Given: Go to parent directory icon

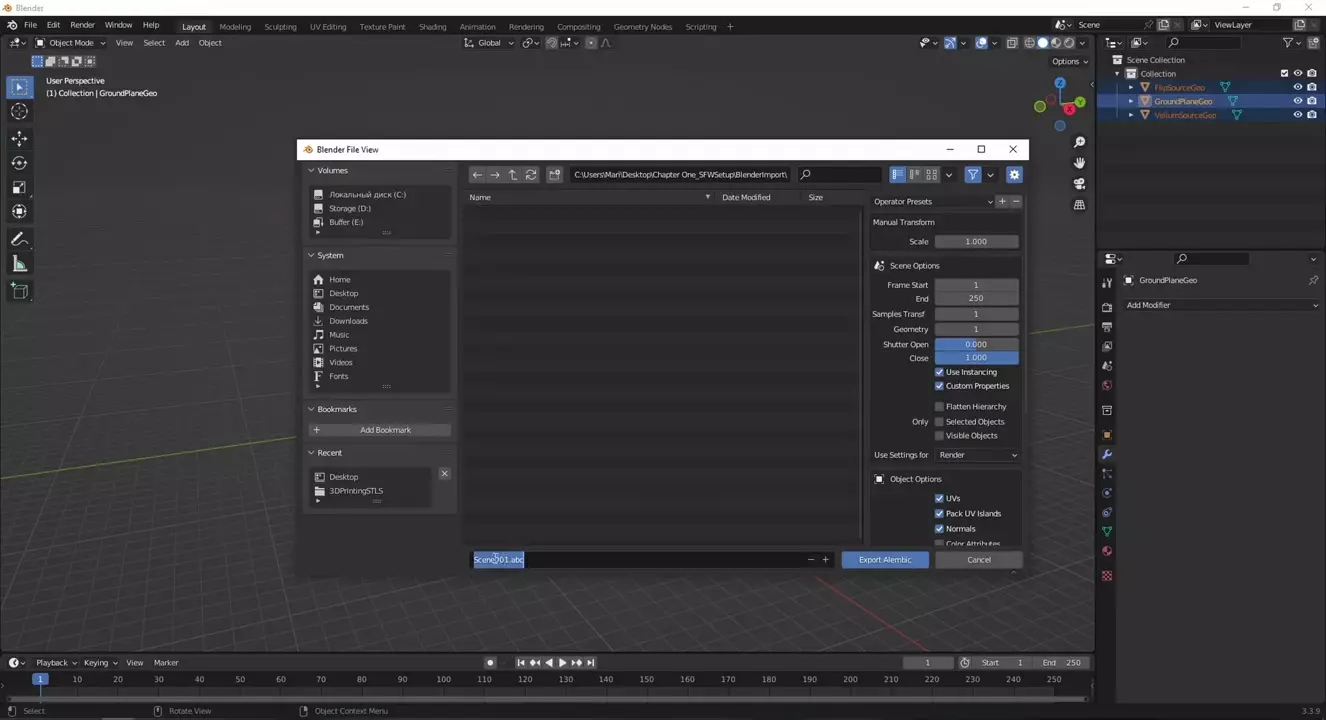Looking at the screenshot, I should tap(513, 175).
